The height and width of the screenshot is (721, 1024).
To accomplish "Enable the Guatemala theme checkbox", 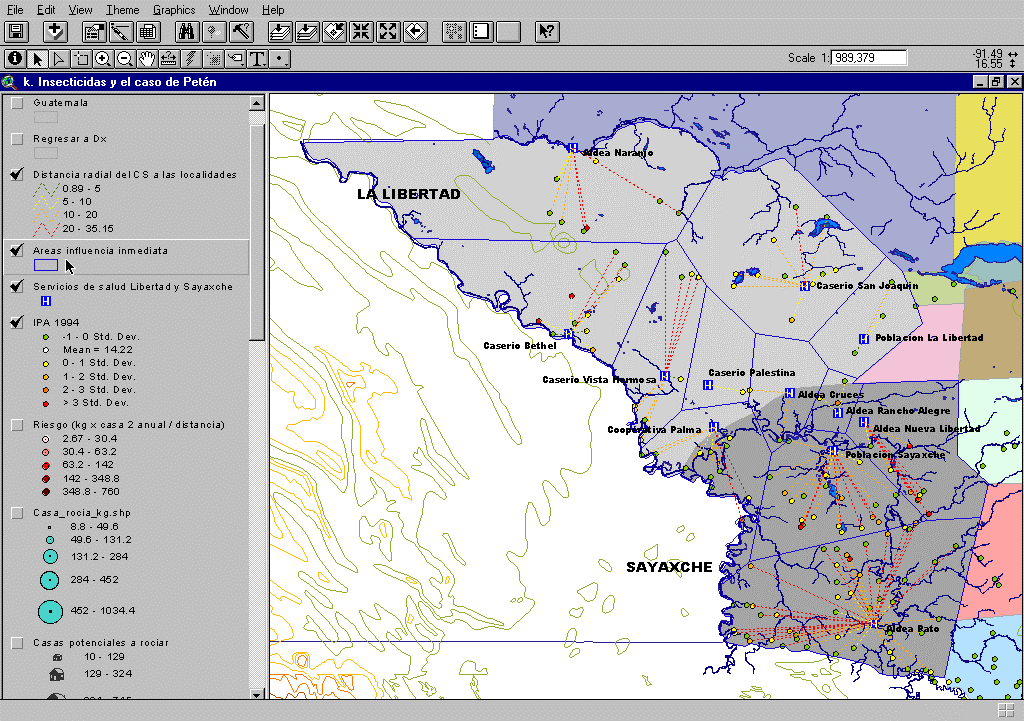I will pyautogui.click(x=17, y=103).
